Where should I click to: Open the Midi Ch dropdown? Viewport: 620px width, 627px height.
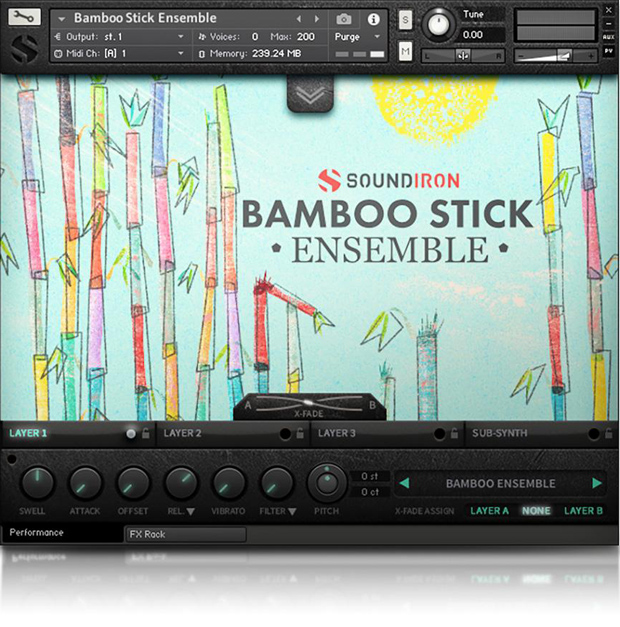119,53
